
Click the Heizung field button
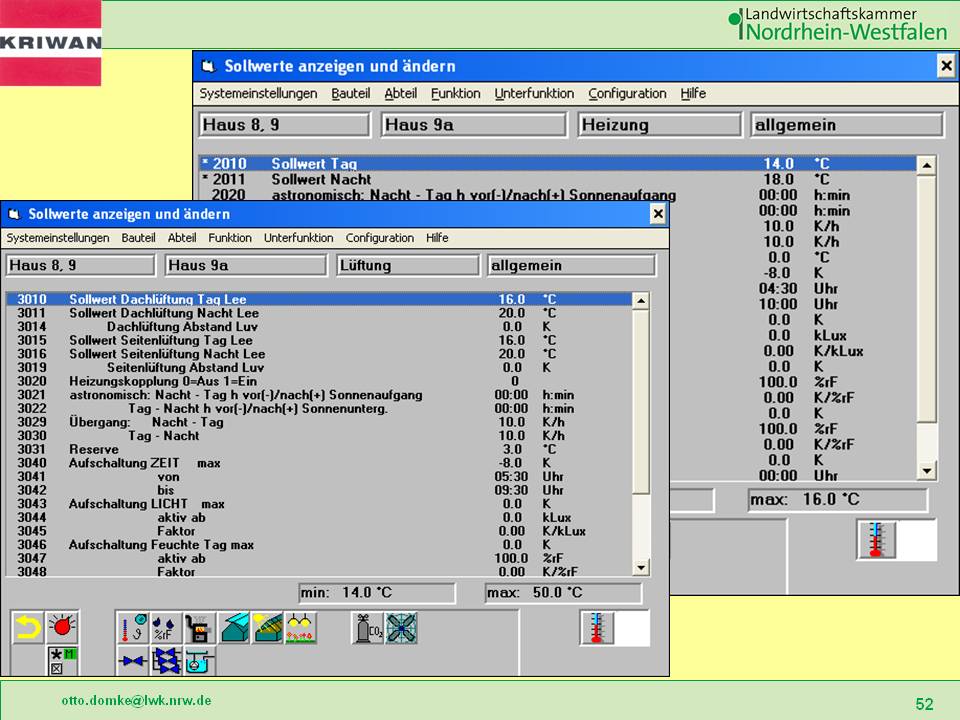[659, 125]
